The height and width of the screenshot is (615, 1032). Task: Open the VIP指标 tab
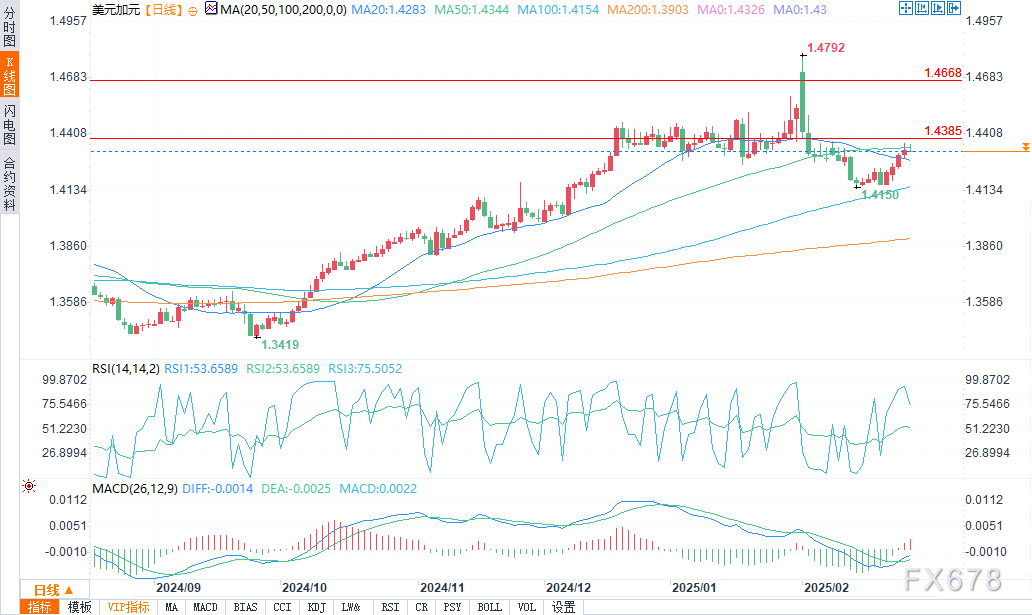pyautogui.click(x=128, y=607)
